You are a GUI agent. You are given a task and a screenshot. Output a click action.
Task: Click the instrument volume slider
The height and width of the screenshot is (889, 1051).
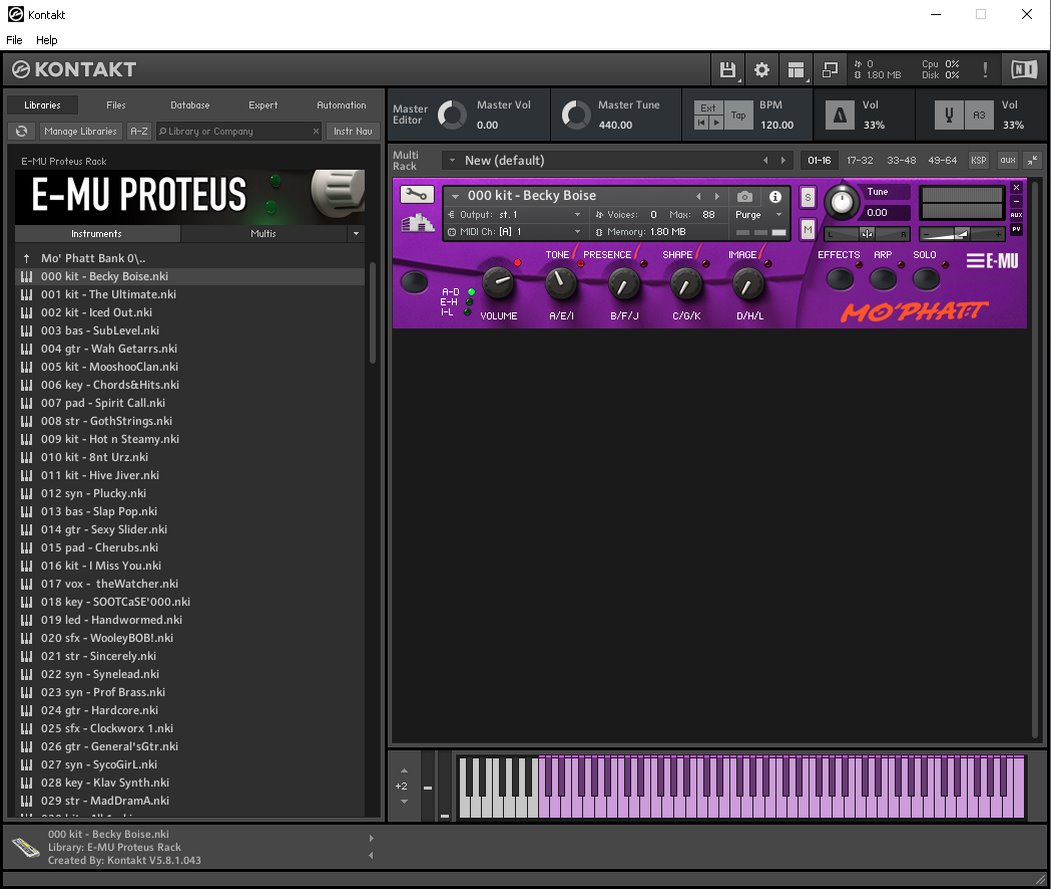point(961,233)
